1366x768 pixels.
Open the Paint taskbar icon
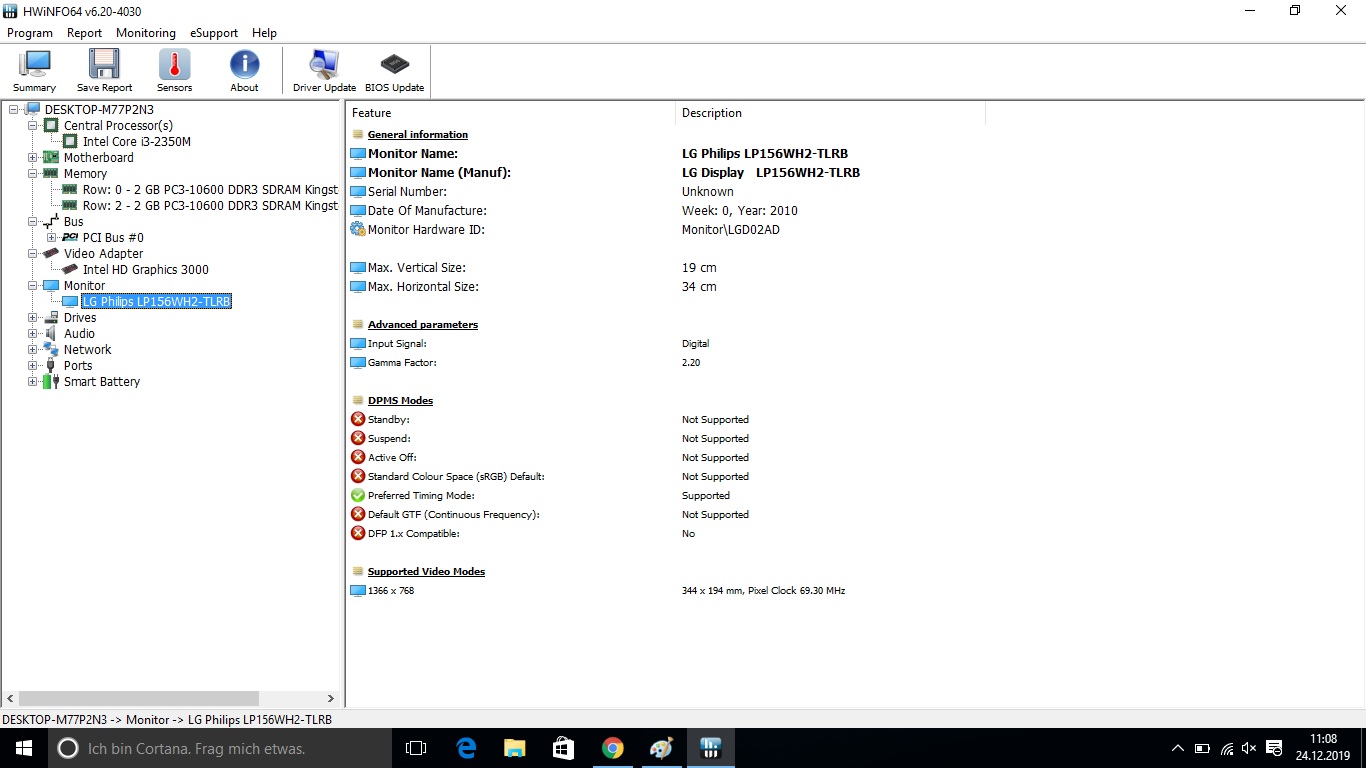pyautogui.click(x=661, y=748)
